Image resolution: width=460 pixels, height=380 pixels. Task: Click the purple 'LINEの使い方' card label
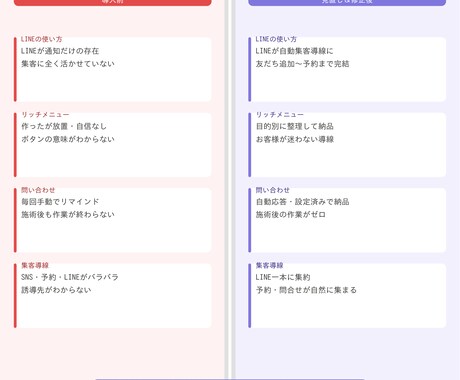[x=276, y=39]
